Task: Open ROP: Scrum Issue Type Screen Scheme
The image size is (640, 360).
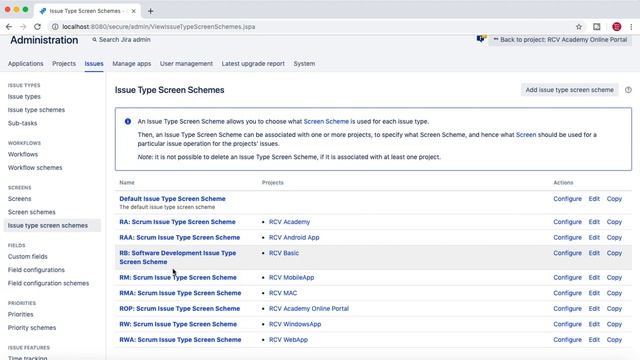Action: click(180, 309)
